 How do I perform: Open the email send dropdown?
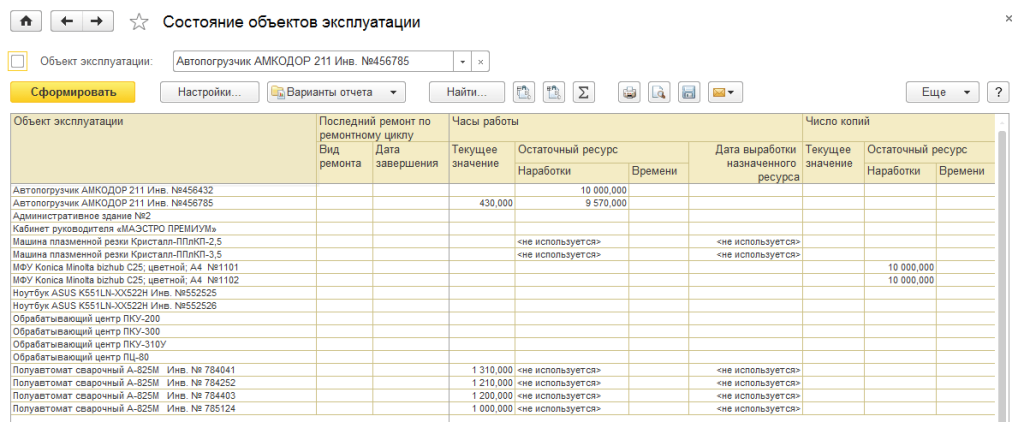724,92
